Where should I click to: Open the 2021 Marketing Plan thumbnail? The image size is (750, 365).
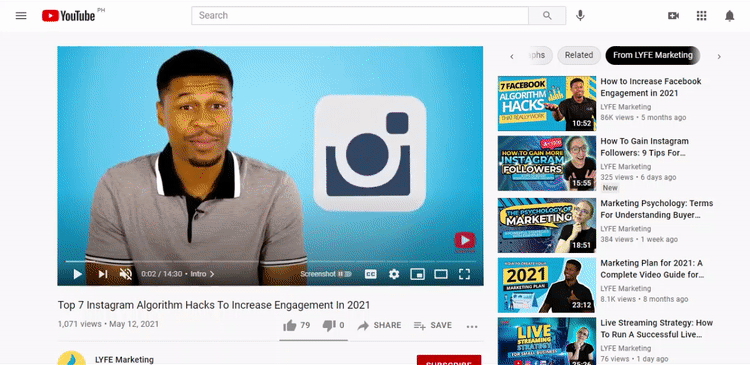(x=547, y=285)
